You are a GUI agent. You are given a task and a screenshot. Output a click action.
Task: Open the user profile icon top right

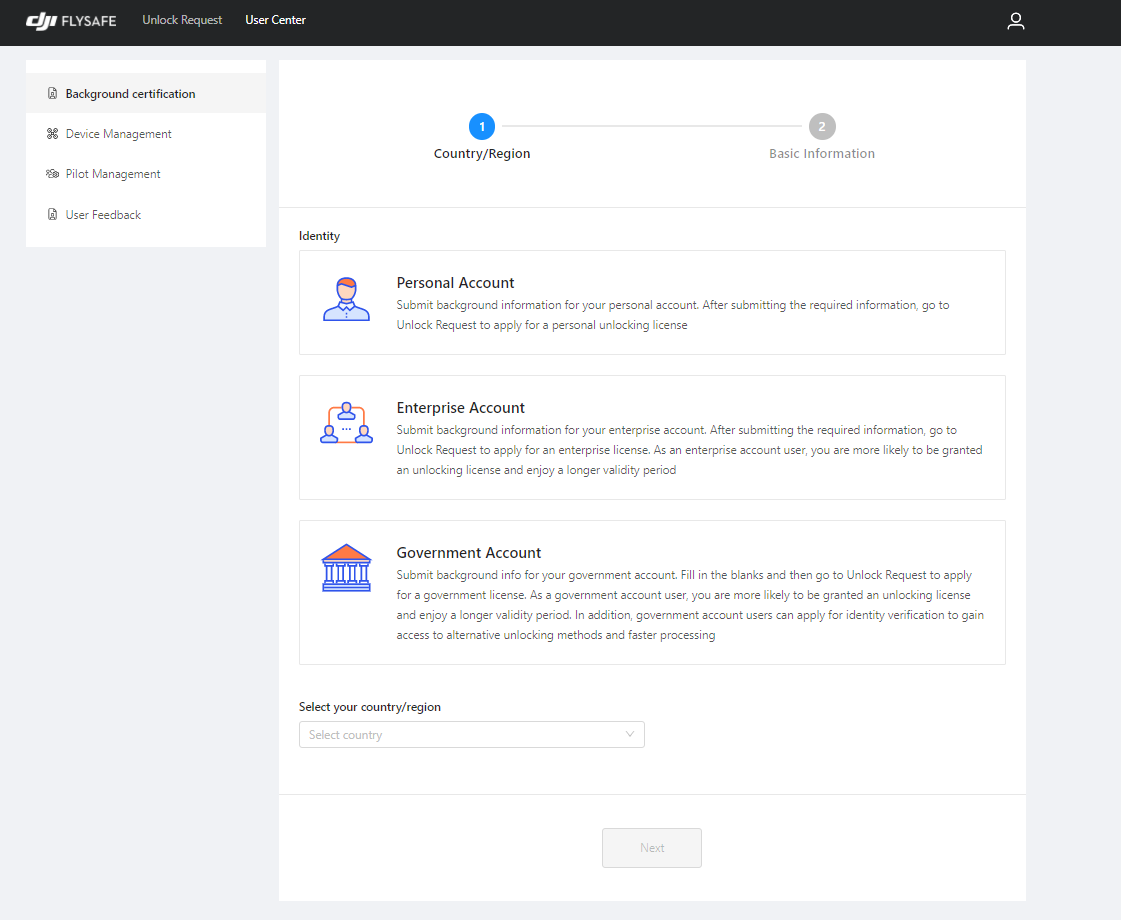click(1016, 21)
